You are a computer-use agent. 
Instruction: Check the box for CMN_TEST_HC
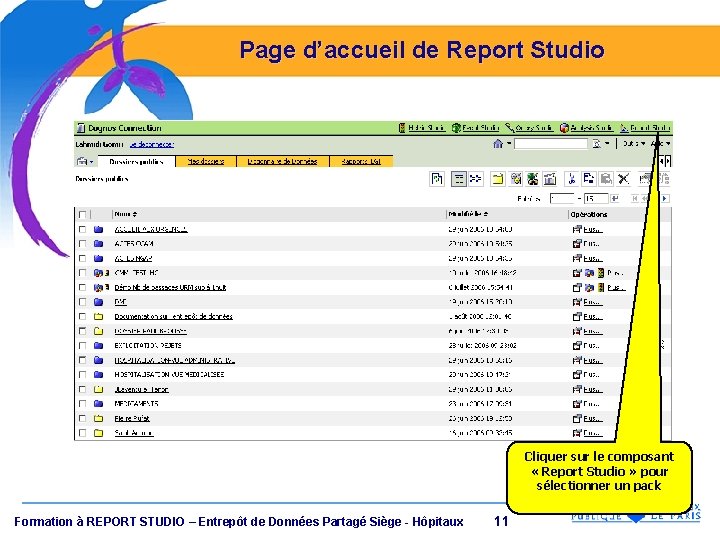click(x=82, y=273)
